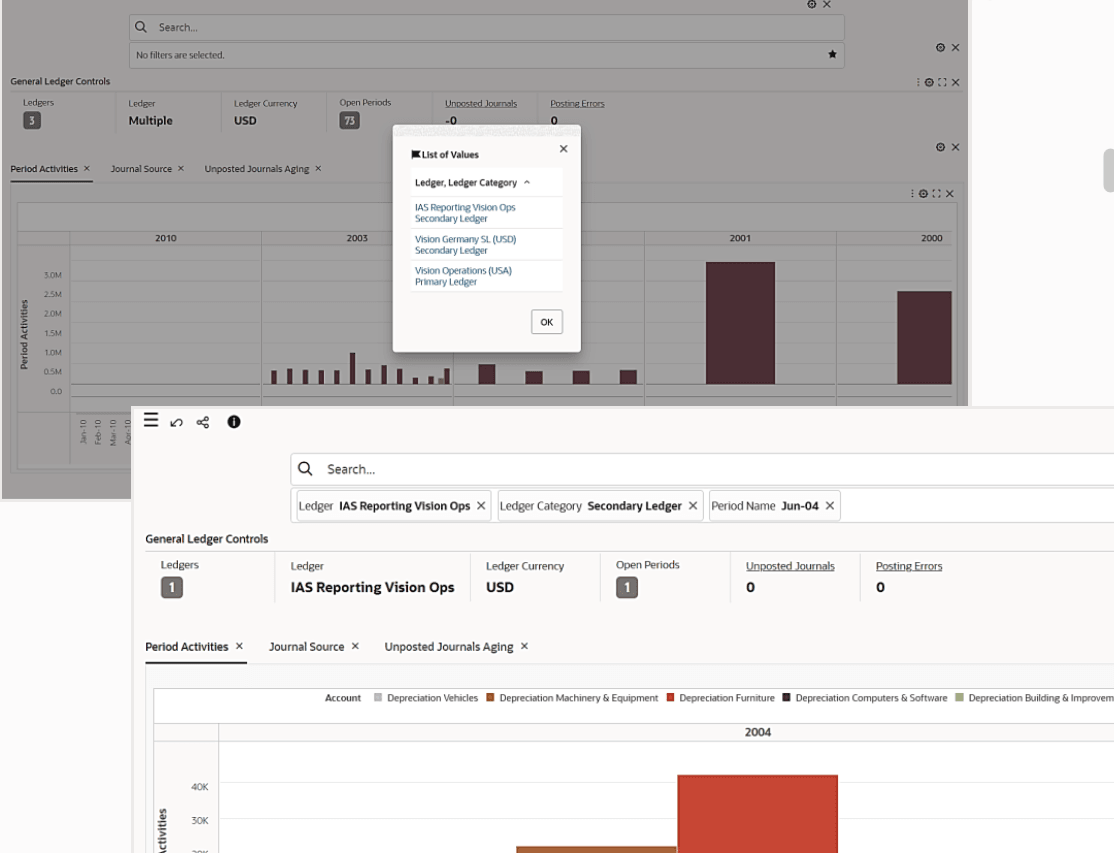This screenshot has width=1114, height=853.
Task: Remove the Period Name Jun-04 filter
Action: tap(830, 506)
